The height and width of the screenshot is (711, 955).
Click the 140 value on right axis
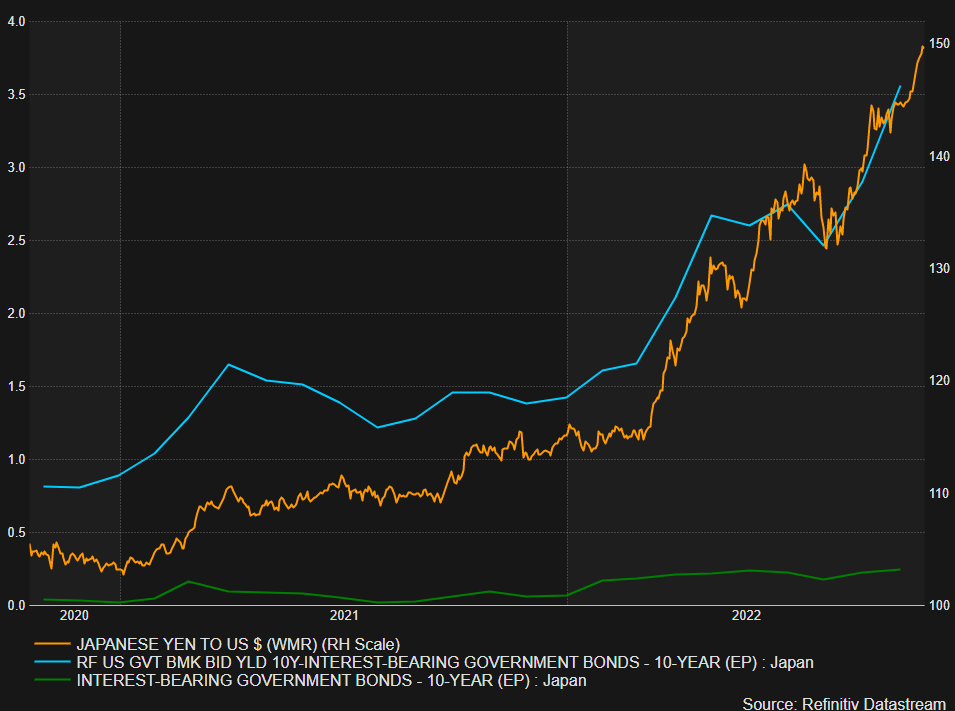(940, 156)
